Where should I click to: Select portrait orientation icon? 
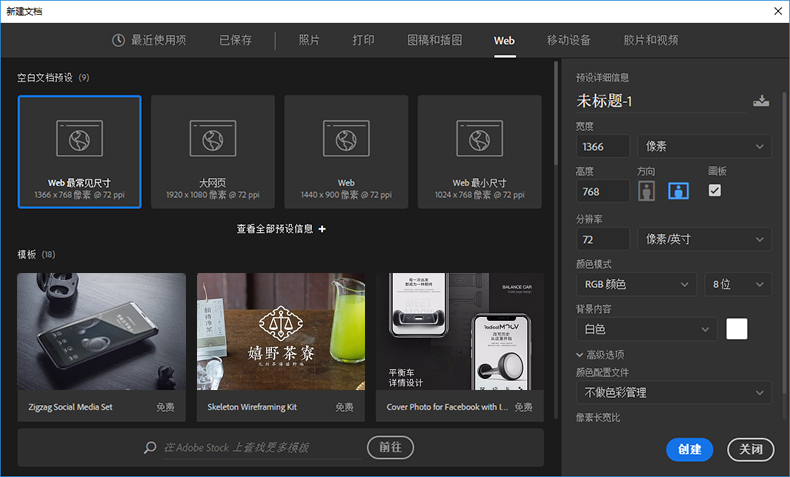click(x=646, y=191)
